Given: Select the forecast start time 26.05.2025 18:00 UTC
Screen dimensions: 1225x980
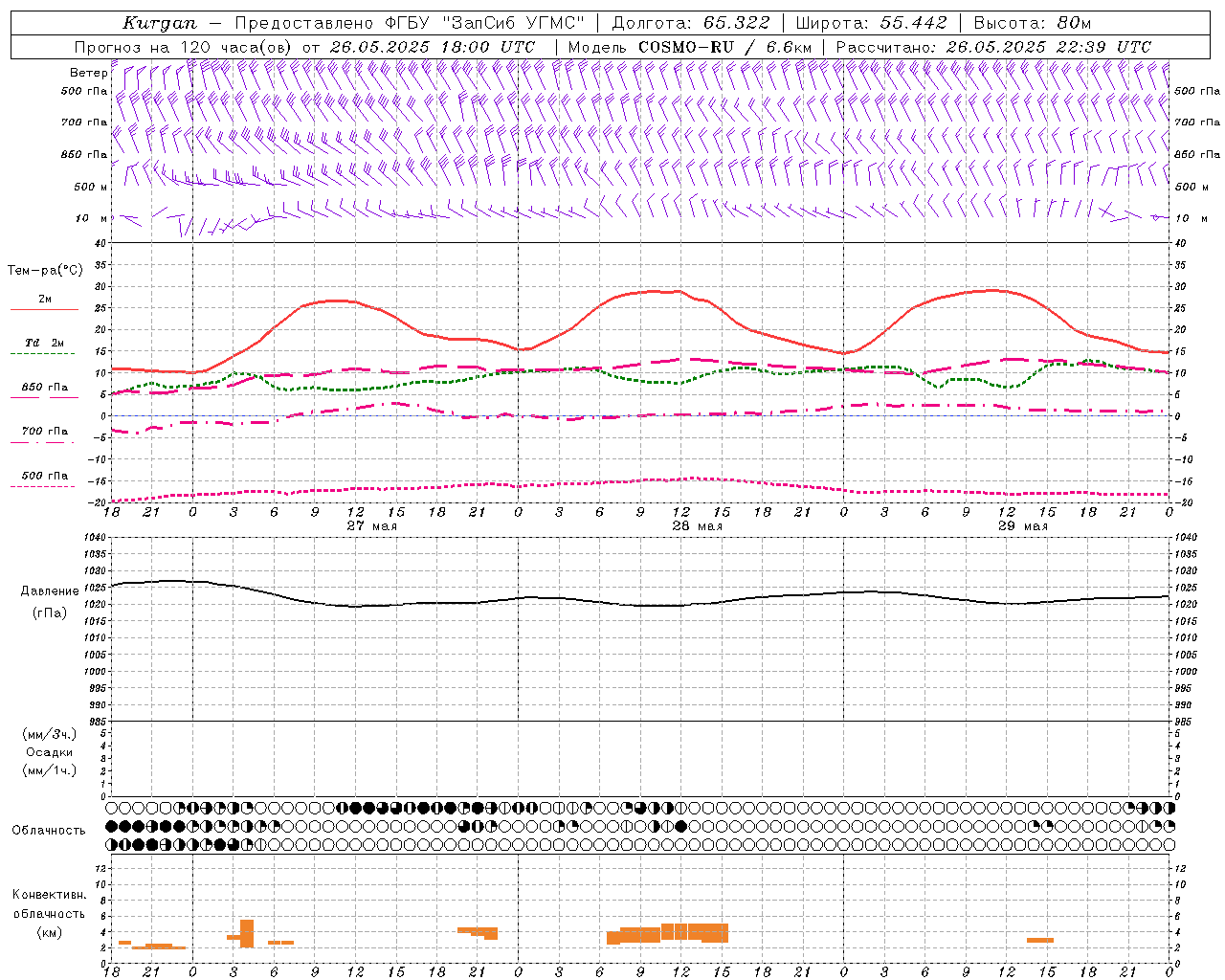Looking at the screenshot, I should pos(434,47).
